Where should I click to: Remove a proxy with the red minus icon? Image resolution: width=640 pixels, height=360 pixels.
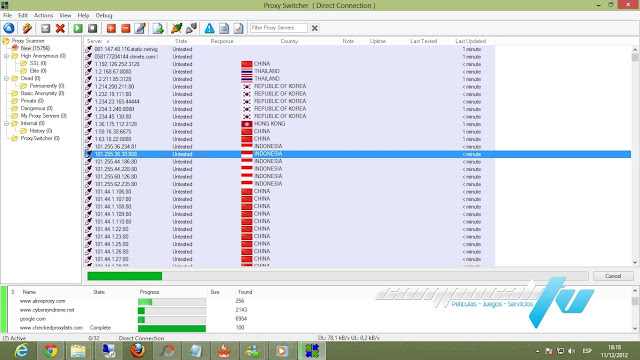126,28
